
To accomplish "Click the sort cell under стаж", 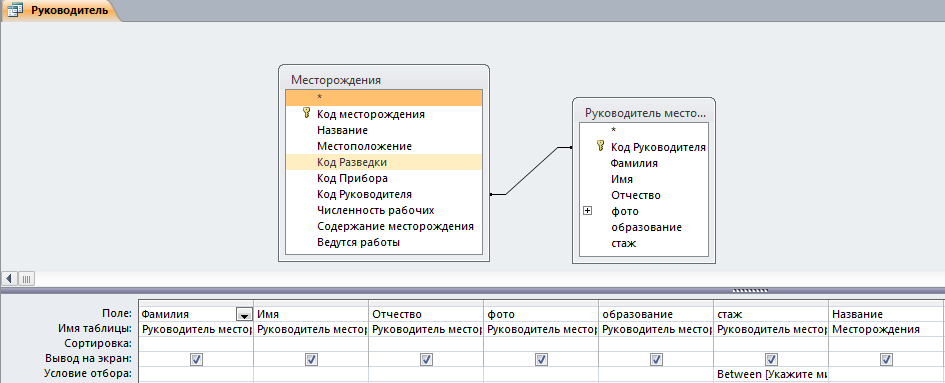I will click(771, 344).
